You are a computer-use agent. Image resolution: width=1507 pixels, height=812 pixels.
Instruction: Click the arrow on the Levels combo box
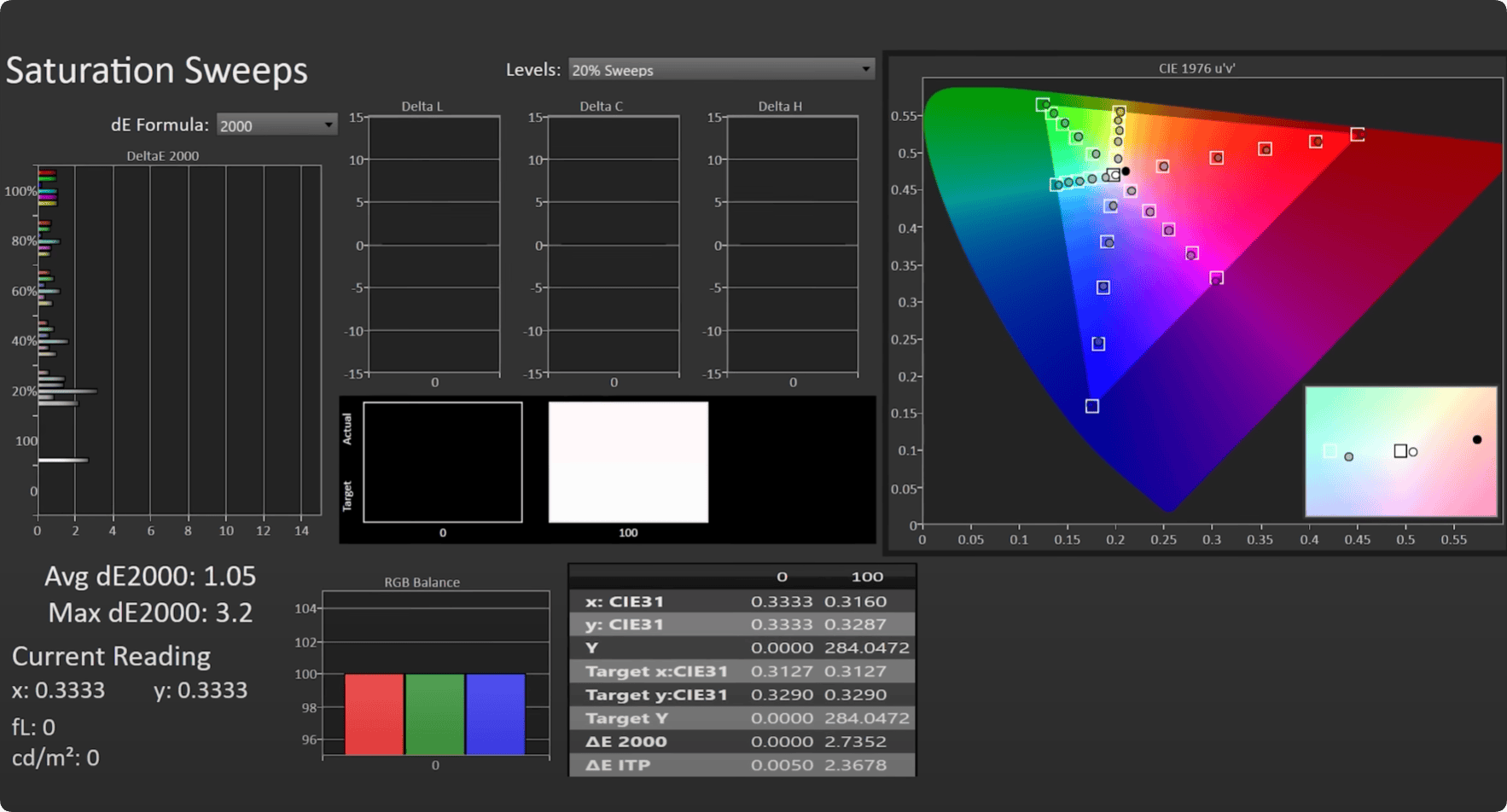(x=865, y=69)
